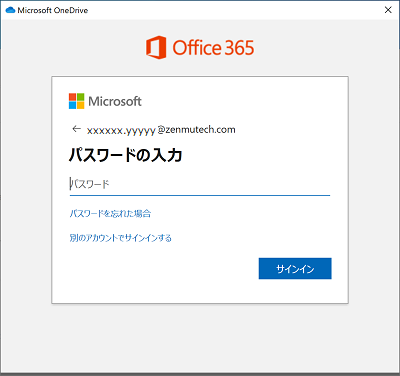The height and width of the screenshot is (376, 400).
Task: Open the パスワードを忘れた場合 link
Action: point(110,213)
